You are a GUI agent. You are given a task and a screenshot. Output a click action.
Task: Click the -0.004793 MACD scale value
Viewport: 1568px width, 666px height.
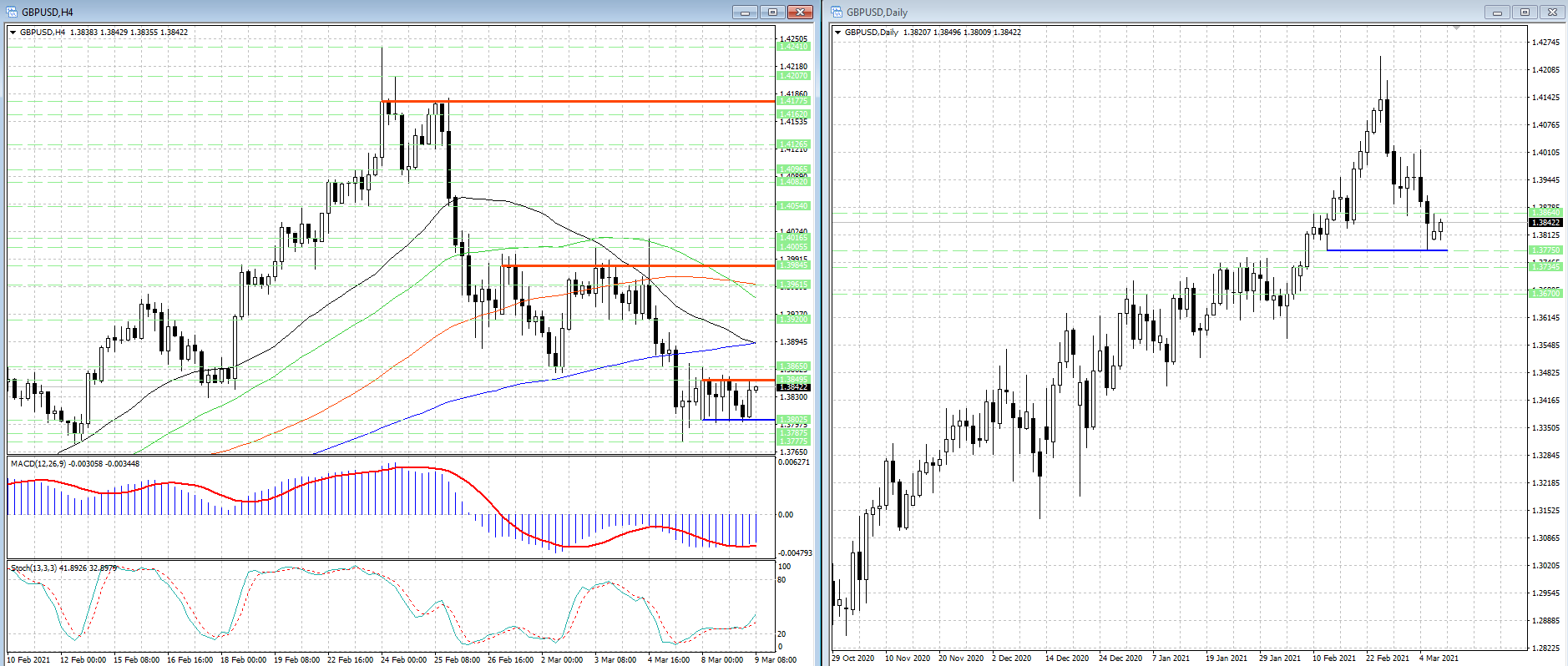pyautogui.click(x=795, y=552)
